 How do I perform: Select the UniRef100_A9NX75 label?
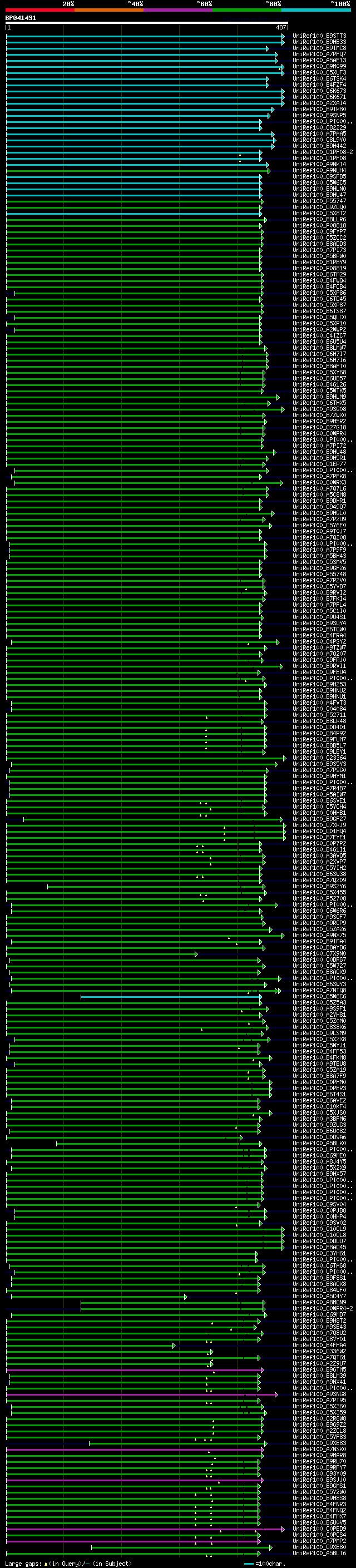click(x=319, y=936)
